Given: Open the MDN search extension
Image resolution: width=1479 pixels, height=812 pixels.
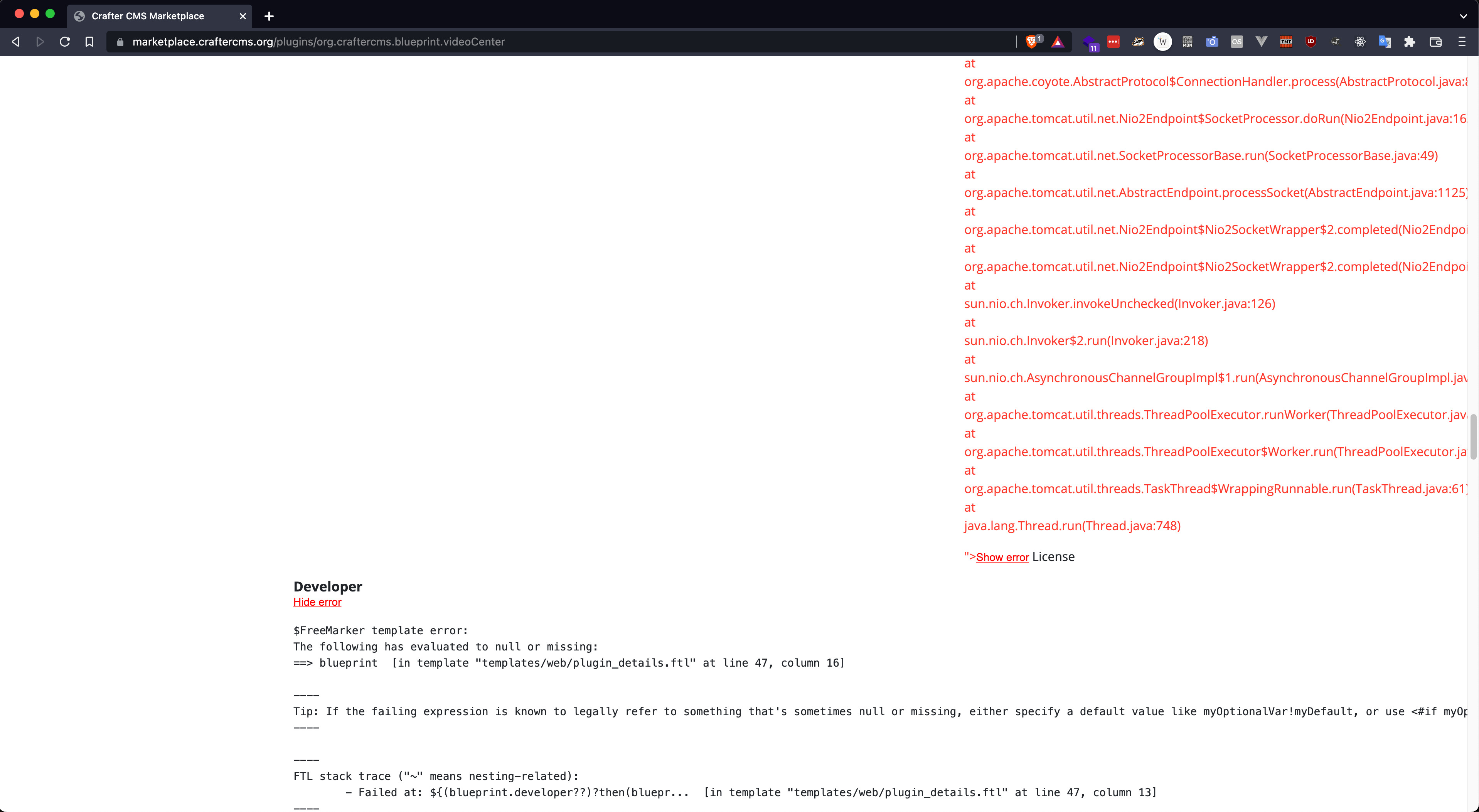Looking at the screenshot, I should click(x=1187, y=41).
